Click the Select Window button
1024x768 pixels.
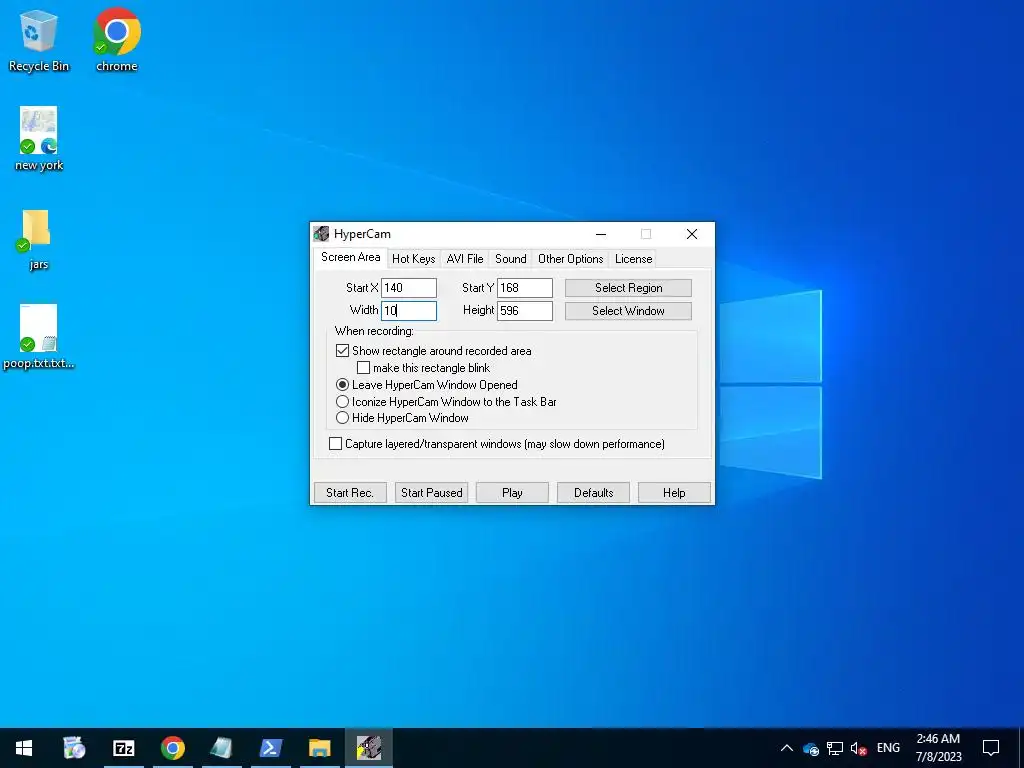pos(628,311)
